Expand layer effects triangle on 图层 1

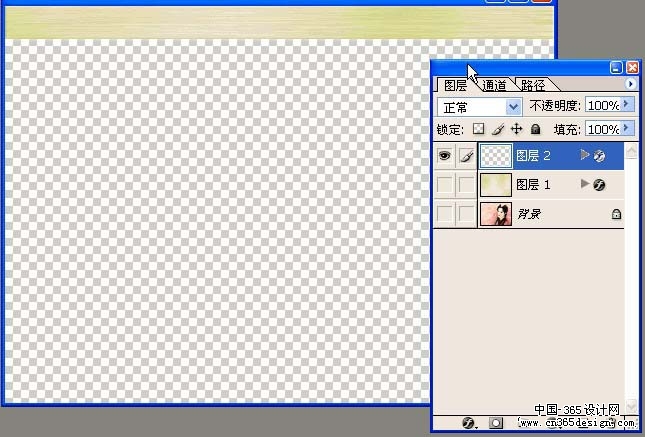pos(585,184)
